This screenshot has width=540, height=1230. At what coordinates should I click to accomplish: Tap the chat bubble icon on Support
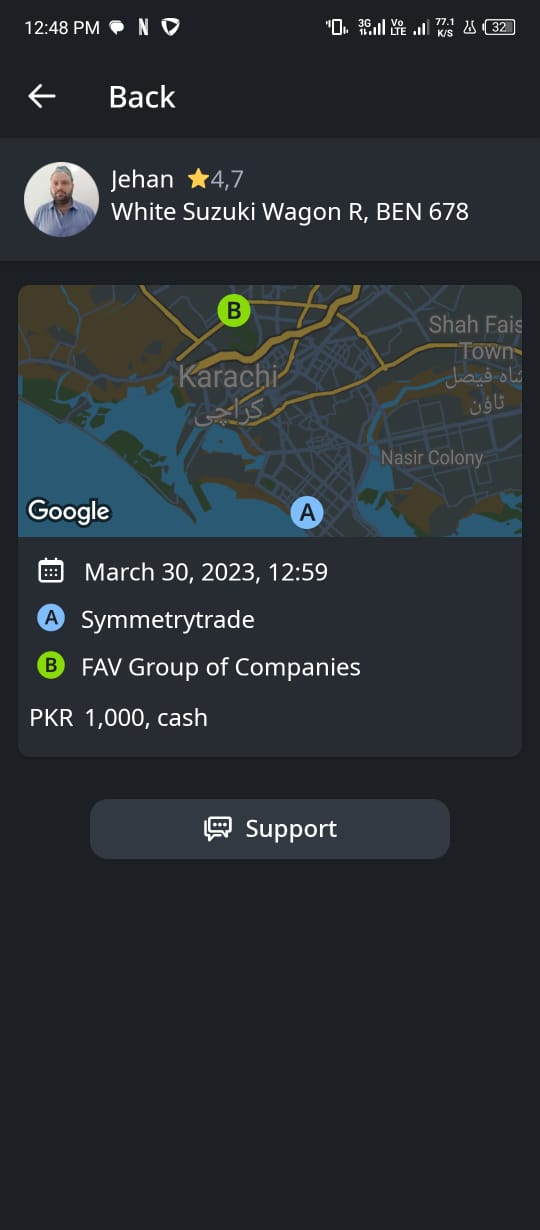click(x=218, y=829)
